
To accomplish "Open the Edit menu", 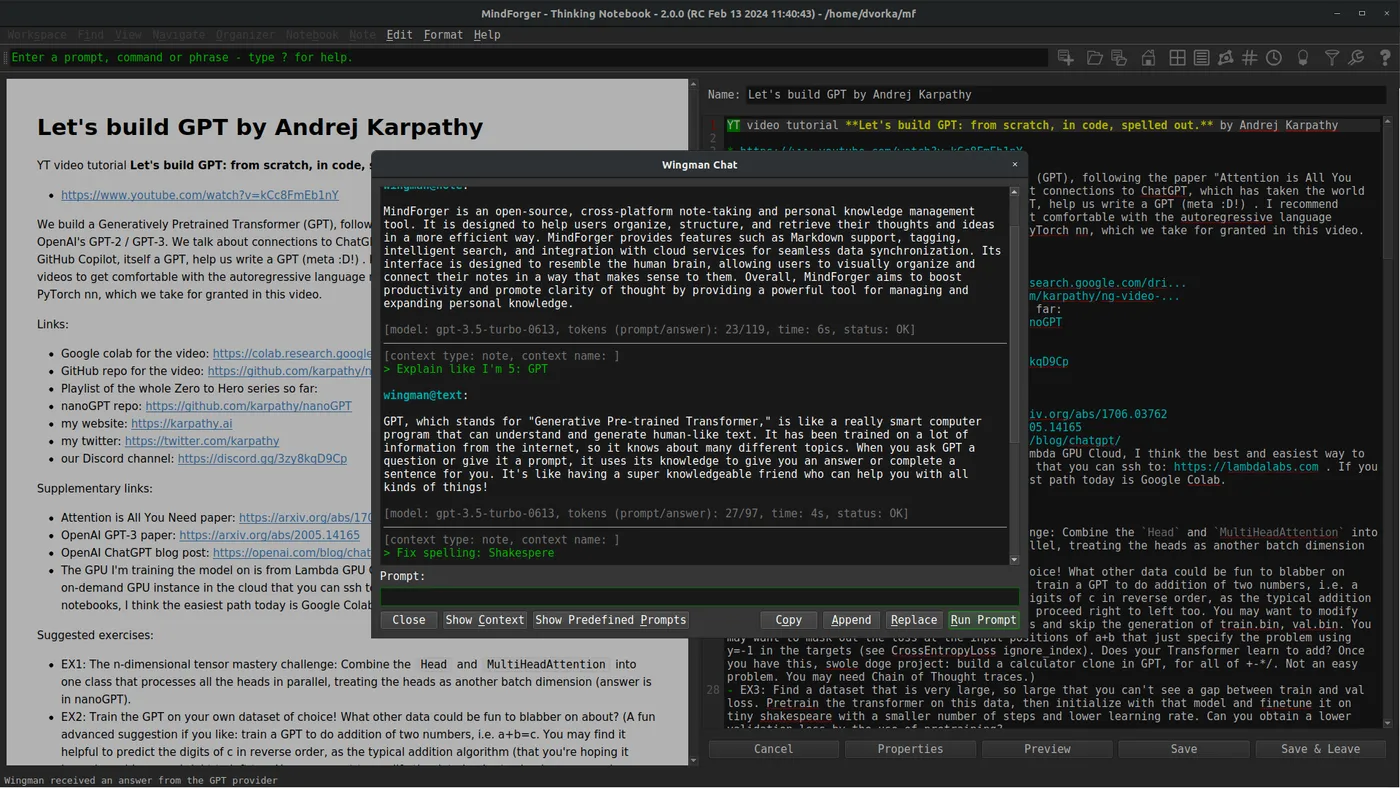I will pyautogui.click(x=399, y=34).
